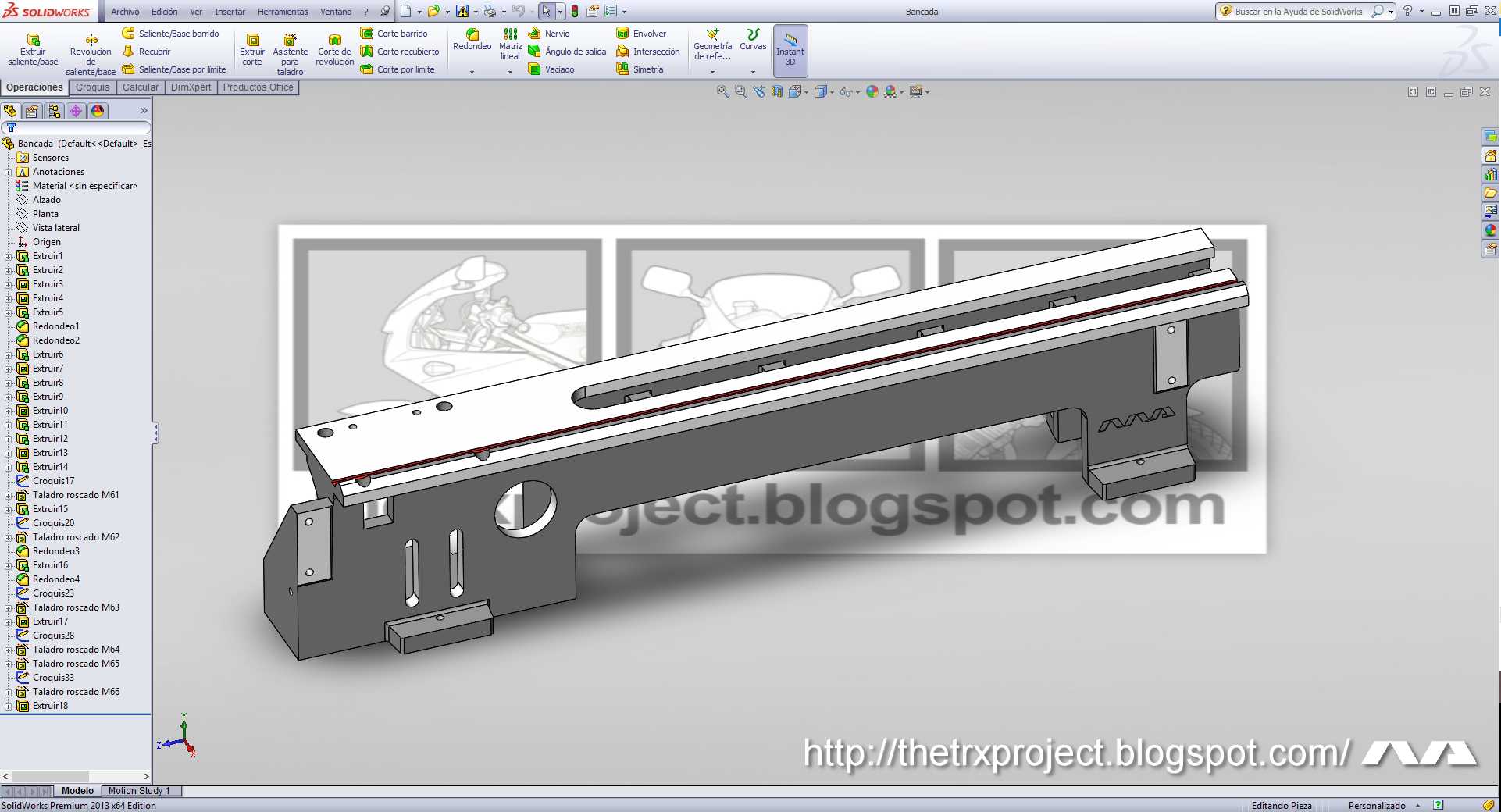Image resolution: width=1501 pixels, height=812 pixels.
Task: Select the Vaciado shell tool
Action: pos(551,69)
